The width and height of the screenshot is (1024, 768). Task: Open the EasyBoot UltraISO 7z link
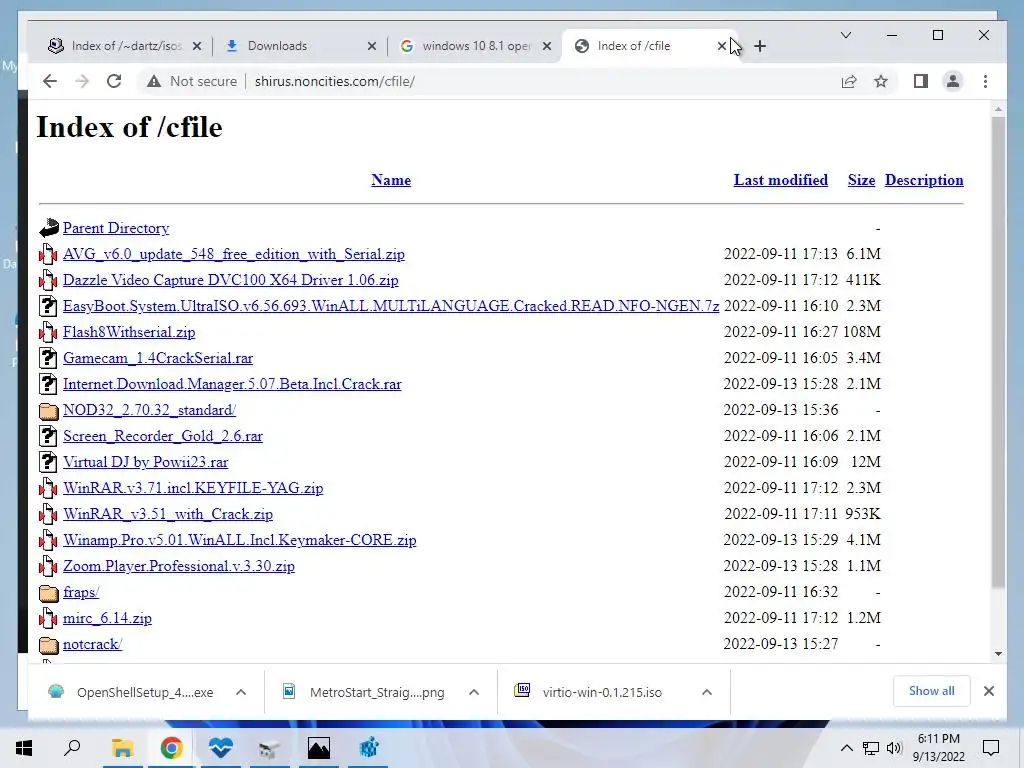pos(391,306)
